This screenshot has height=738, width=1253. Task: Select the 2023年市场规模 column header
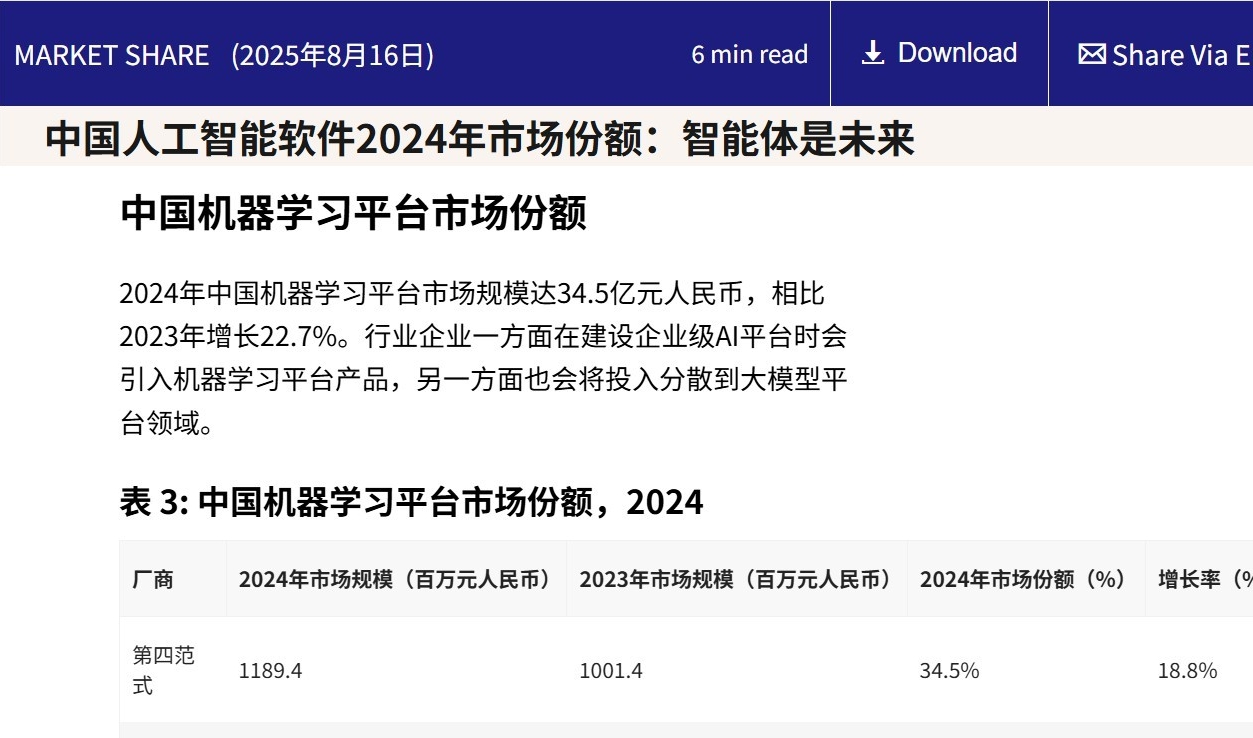coord(736,580)
